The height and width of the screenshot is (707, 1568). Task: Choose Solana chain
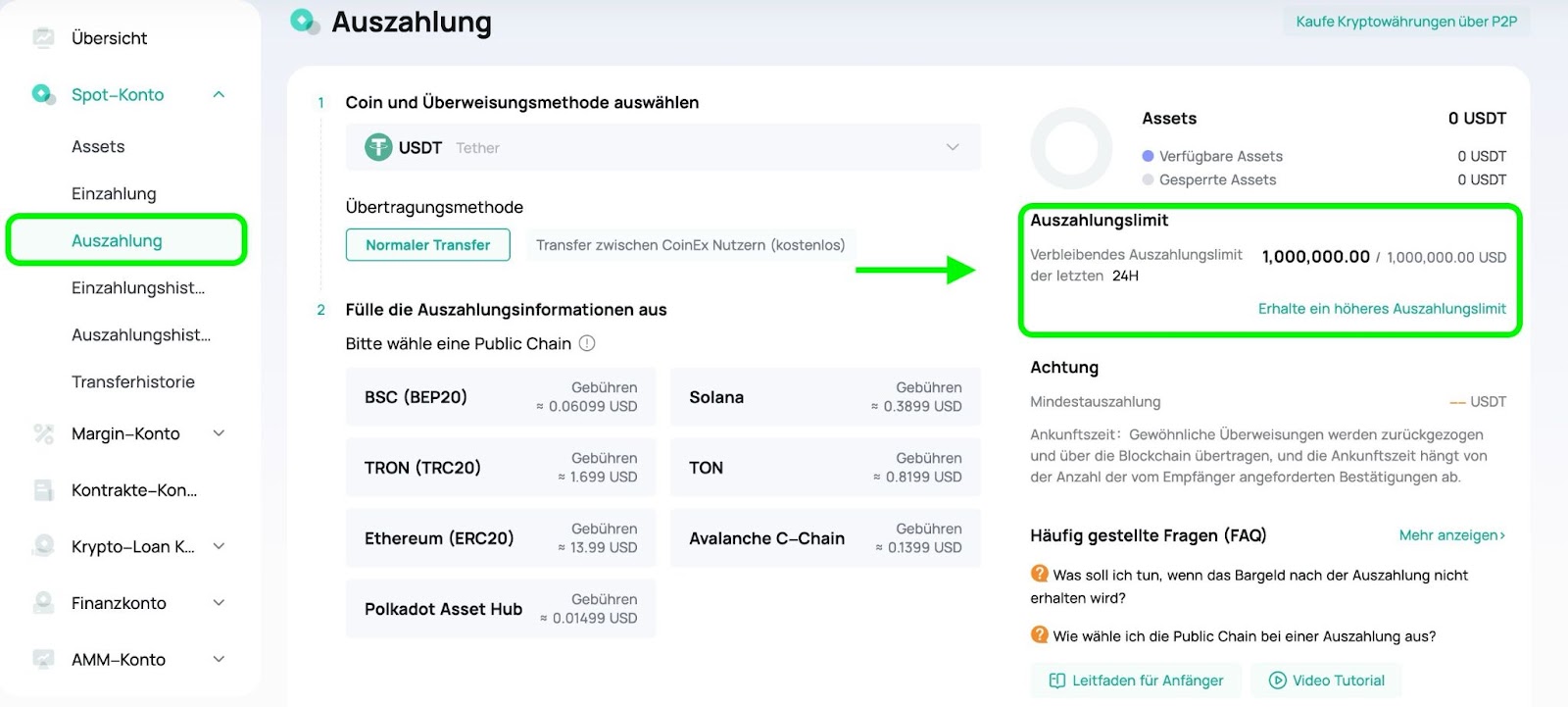[x=825, y=397]
